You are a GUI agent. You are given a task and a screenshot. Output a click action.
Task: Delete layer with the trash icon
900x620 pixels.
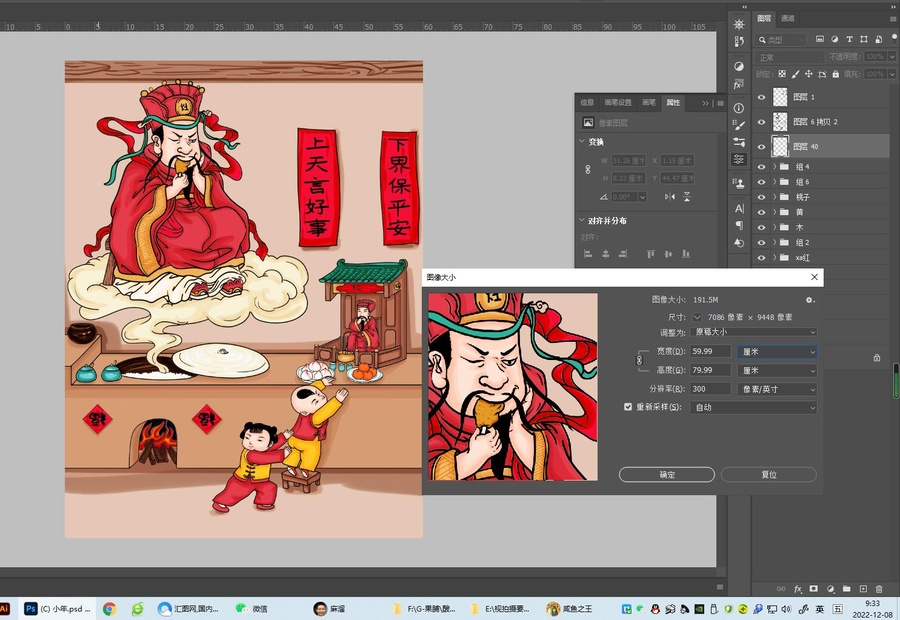pos(879,588)
